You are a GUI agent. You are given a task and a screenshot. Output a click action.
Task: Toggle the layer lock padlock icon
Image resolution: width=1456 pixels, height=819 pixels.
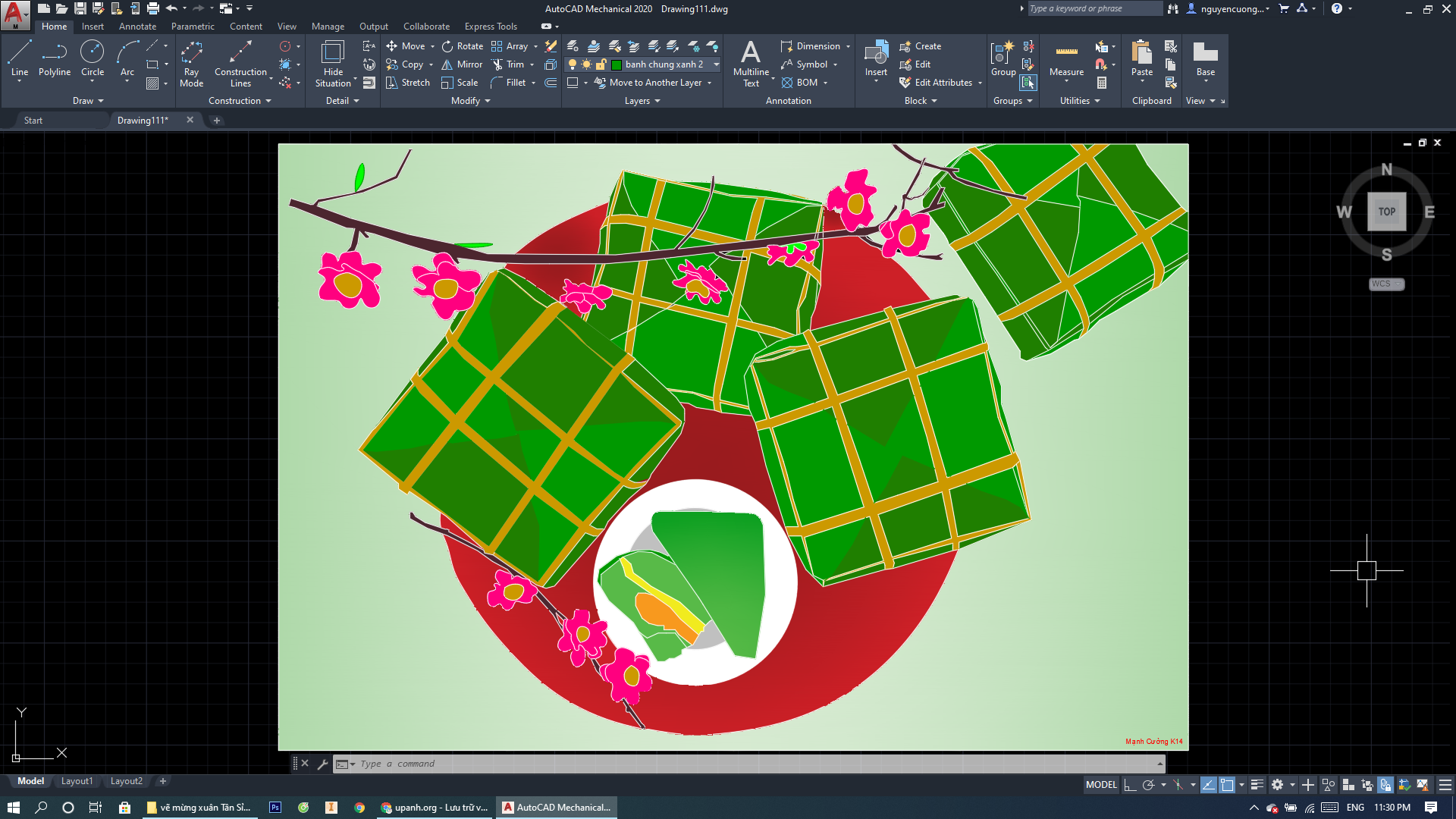click(601, 64)
